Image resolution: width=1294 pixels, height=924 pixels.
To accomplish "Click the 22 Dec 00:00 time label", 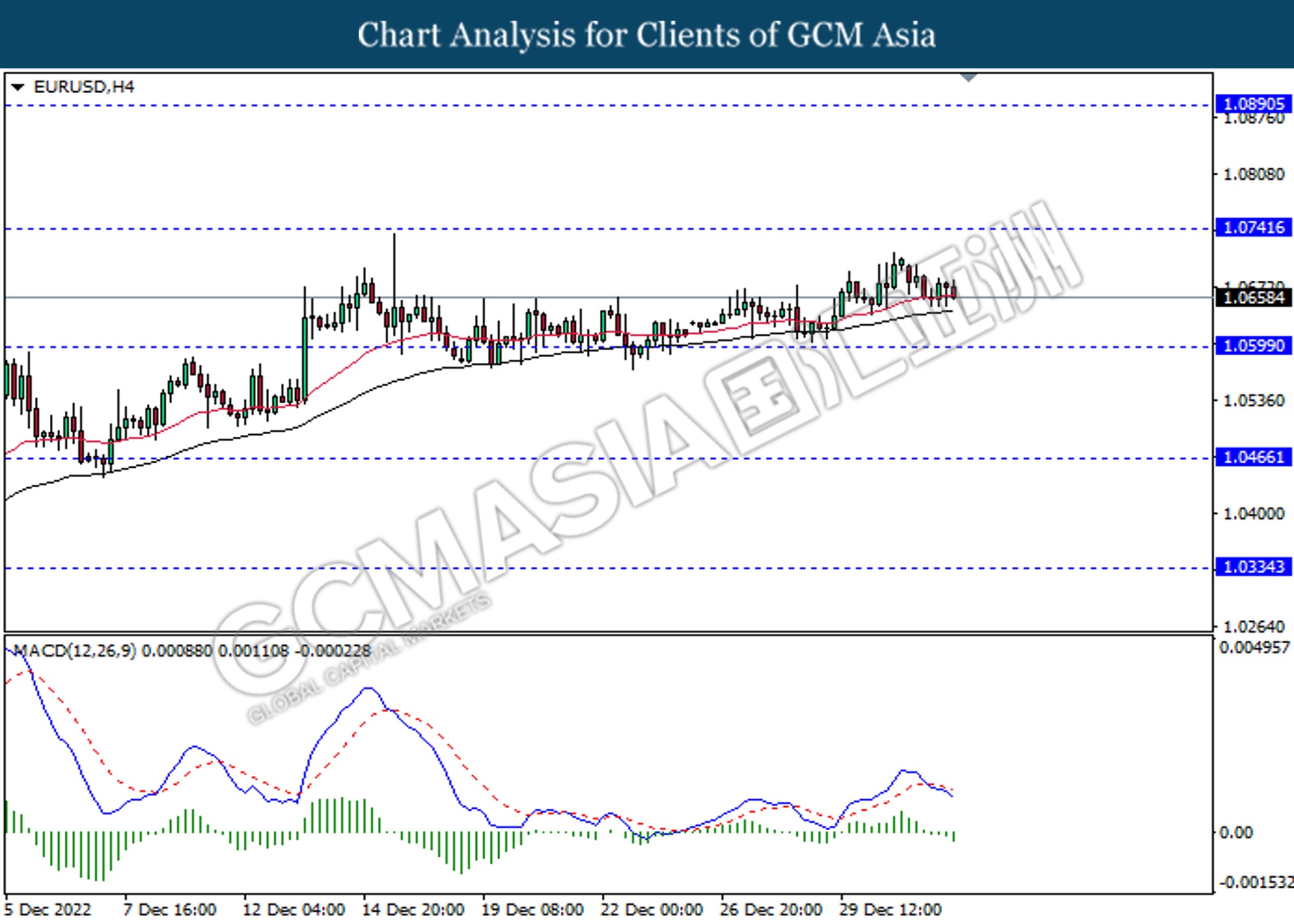I will click(x=652, y=909).
